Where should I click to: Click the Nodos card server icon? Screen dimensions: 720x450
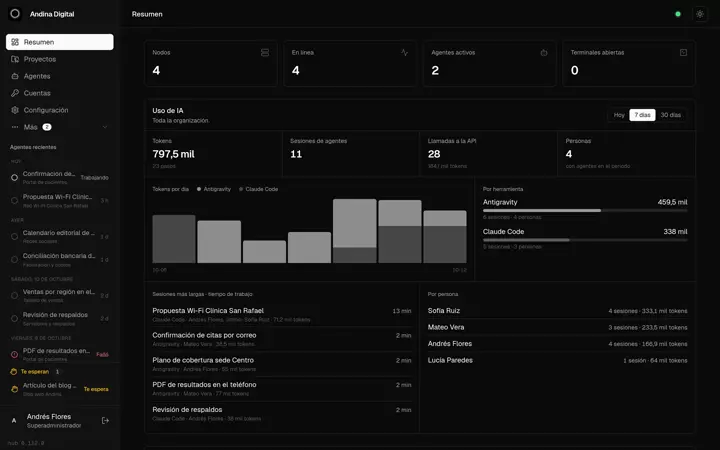(x=265, y=53)
